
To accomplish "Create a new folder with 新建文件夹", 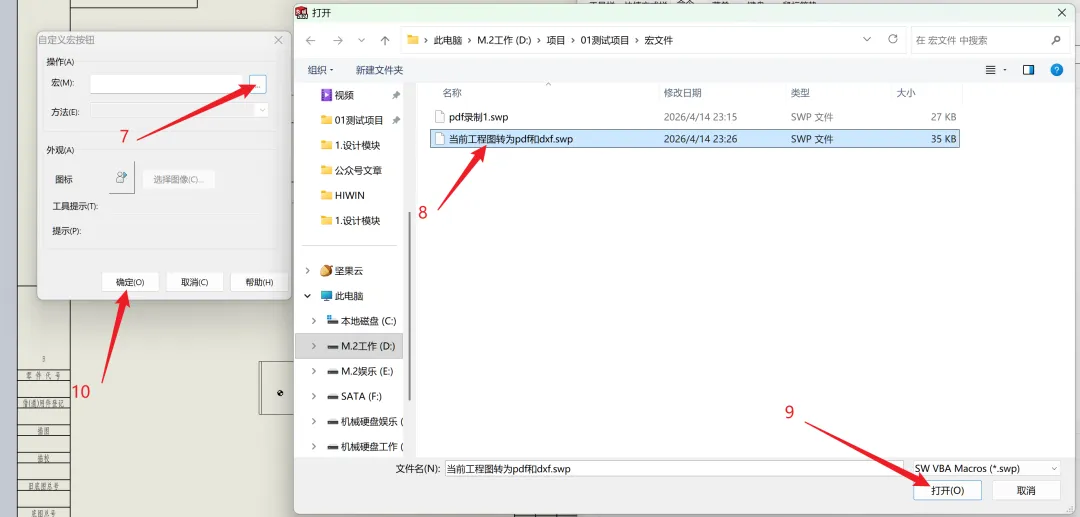I will coord(380,70).
